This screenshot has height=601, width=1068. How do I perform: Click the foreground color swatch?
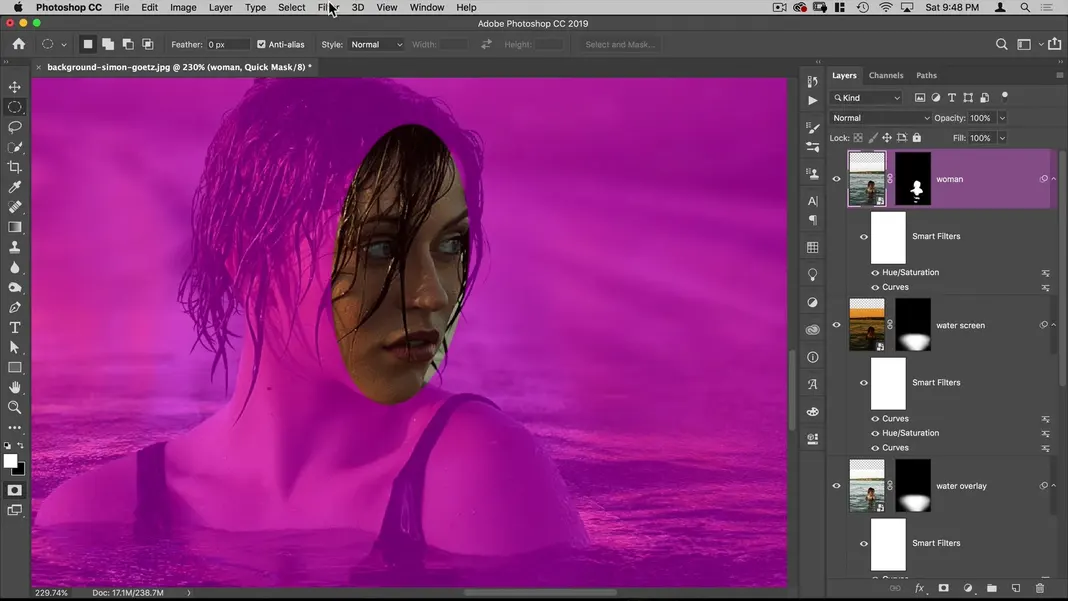[10, 461]
